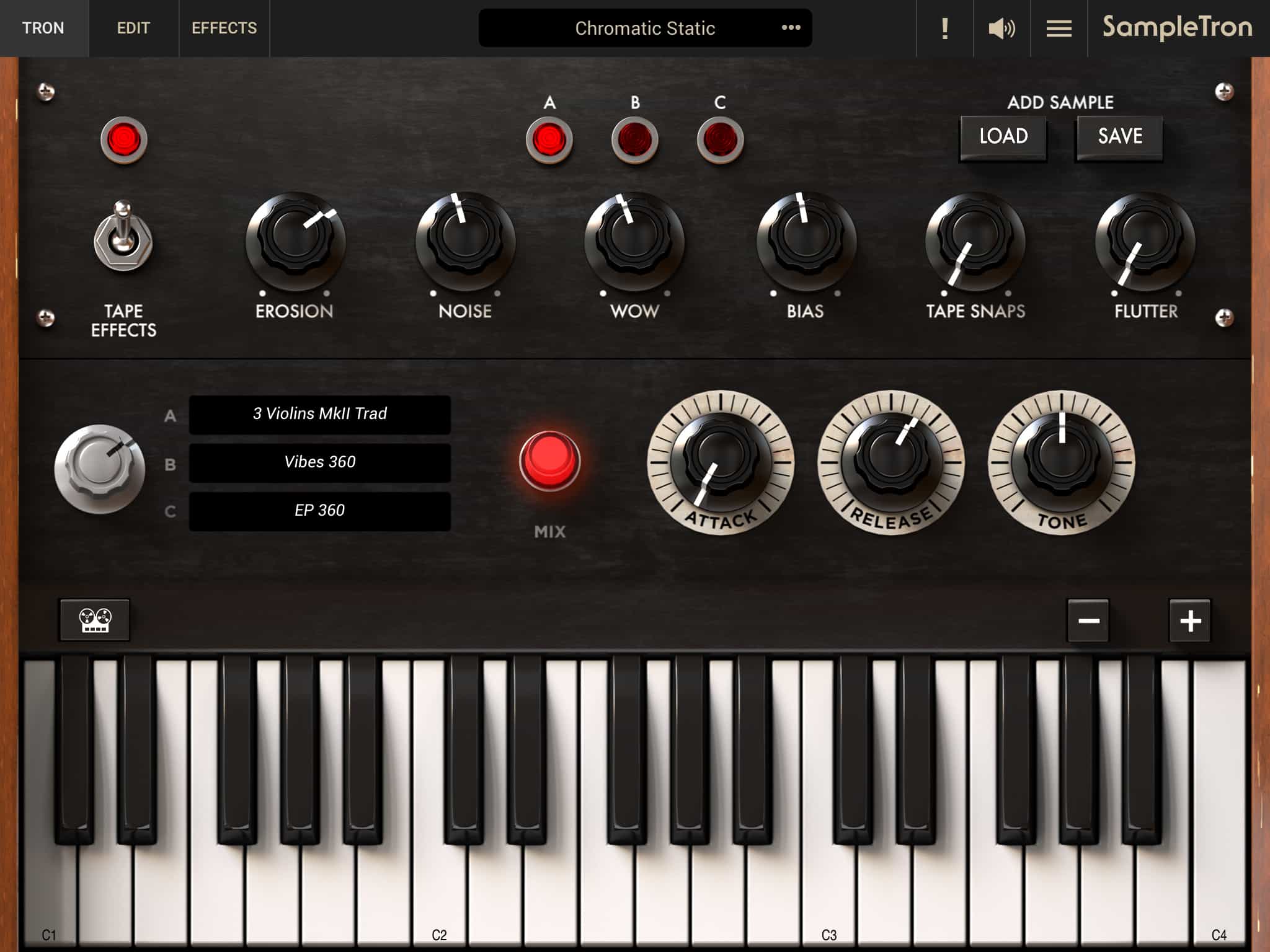
Task: Toggle the red MIX button
Action: (549, 461)
